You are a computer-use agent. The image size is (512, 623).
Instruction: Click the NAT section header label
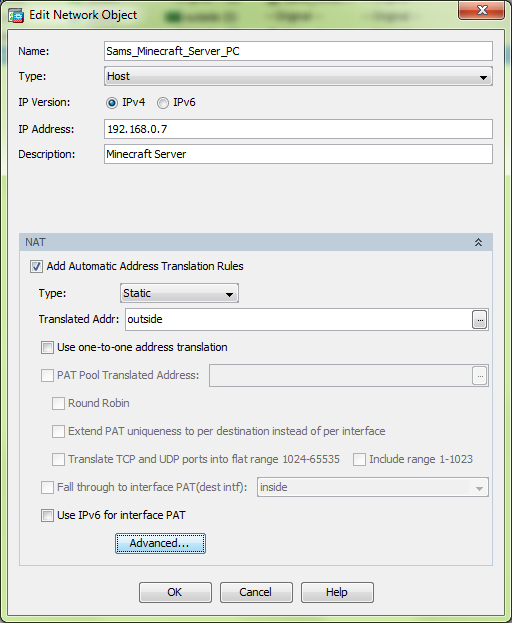point(35,242)
